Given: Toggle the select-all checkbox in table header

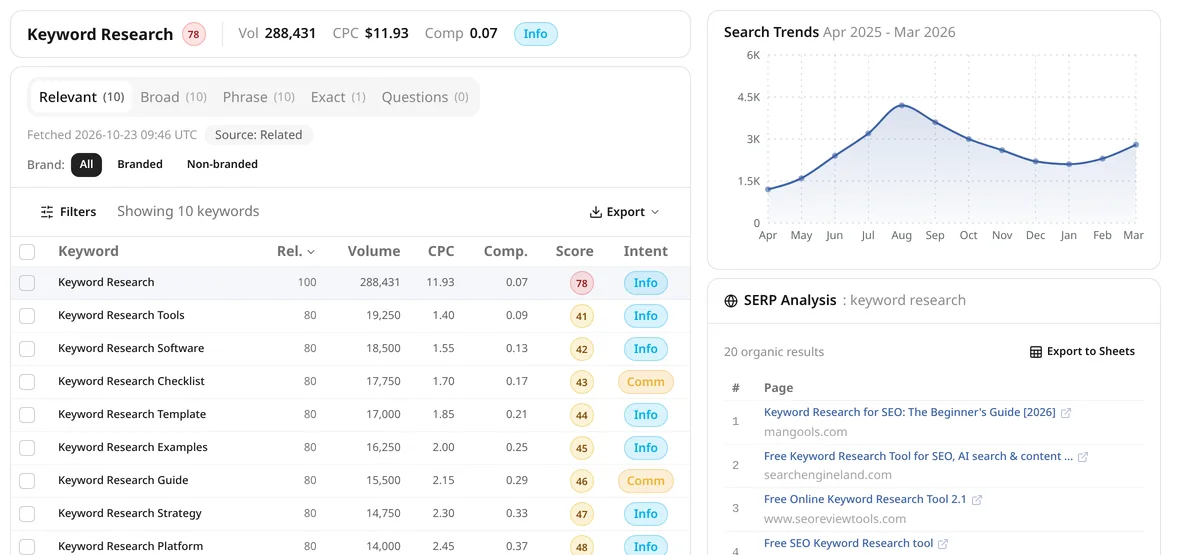Looking at the screenshot, I should click(x=27, y=252).
